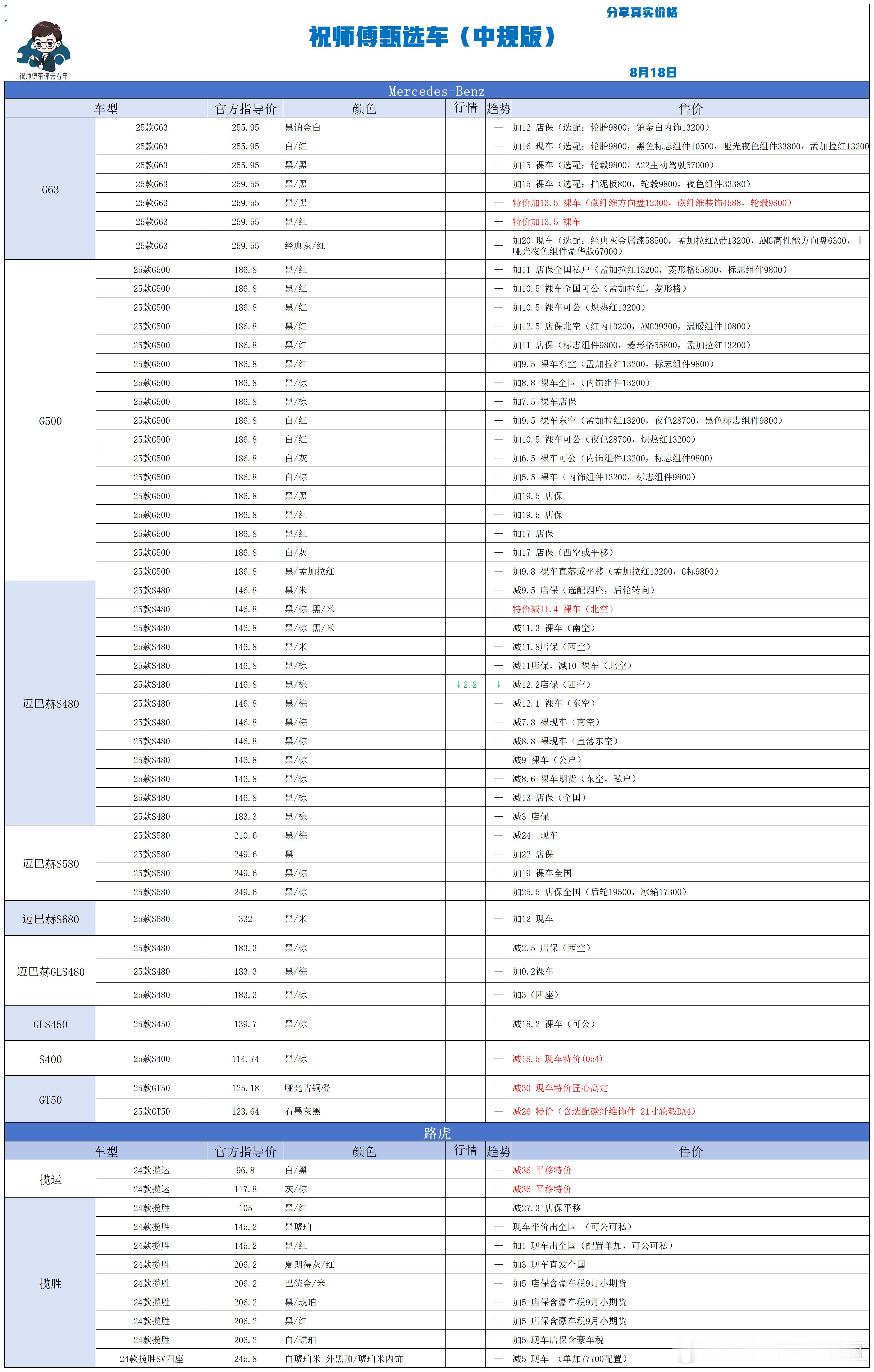Click the guide price 245.8
Image resolution: width=874 pixels, height=1372 pixels.
point(245,1358)
